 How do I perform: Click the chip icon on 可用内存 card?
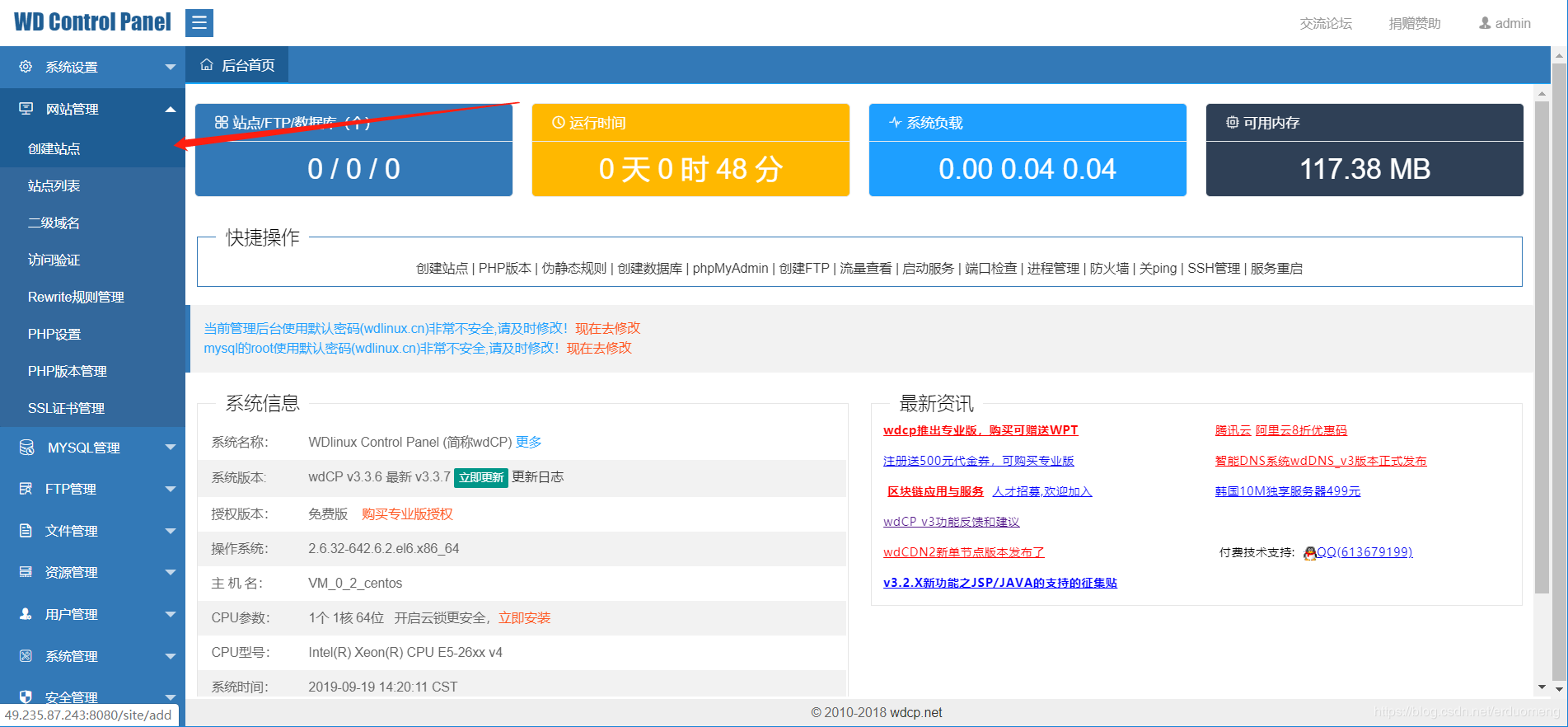coord(1232,123)
